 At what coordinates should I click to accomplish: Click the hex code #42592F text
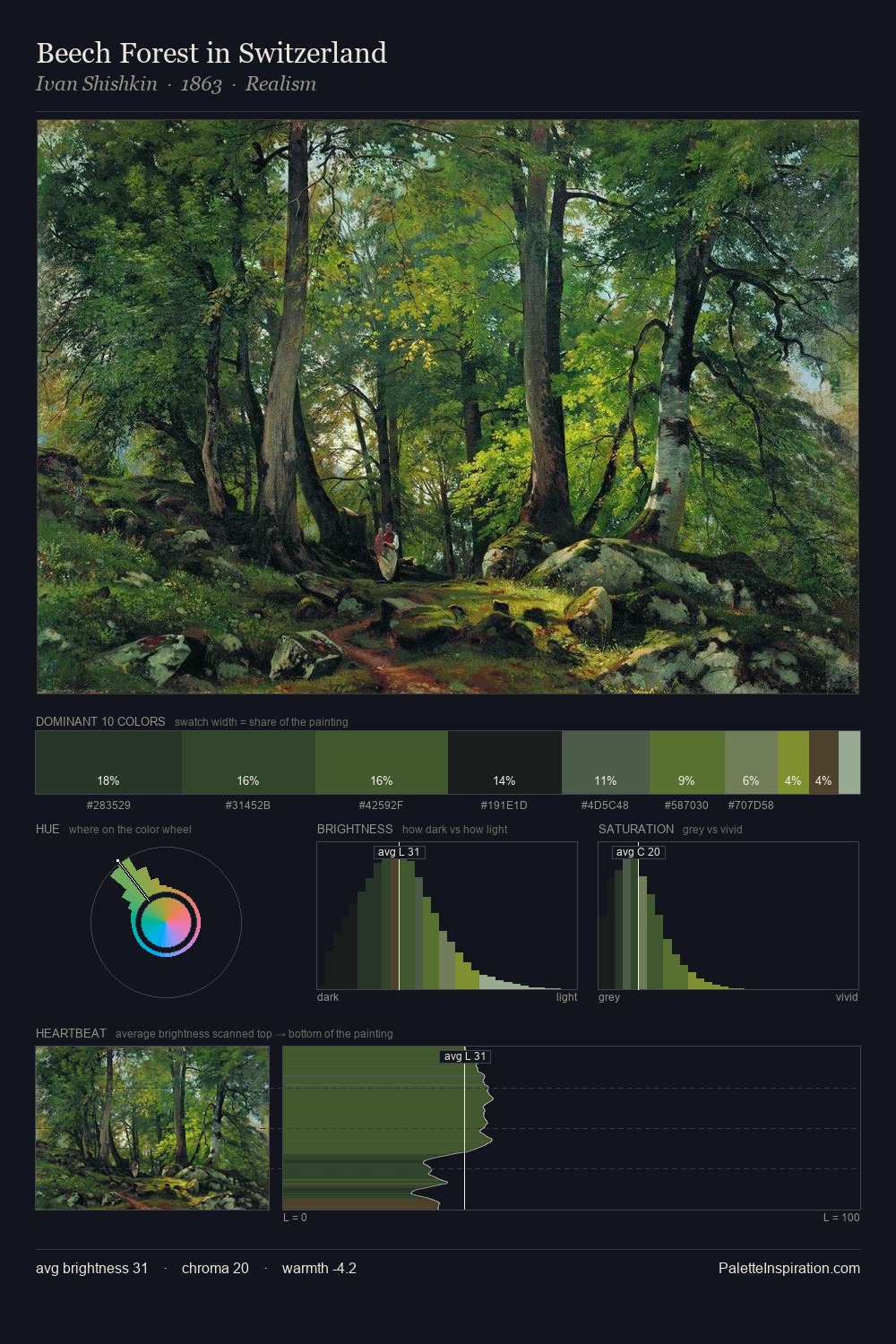(381, 806)
